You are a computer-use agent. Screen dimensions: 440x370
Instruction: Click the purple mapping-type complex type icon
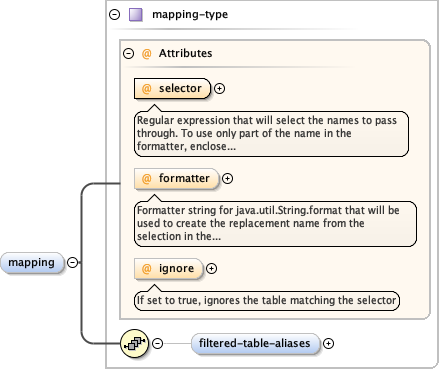tap(136, 15)
